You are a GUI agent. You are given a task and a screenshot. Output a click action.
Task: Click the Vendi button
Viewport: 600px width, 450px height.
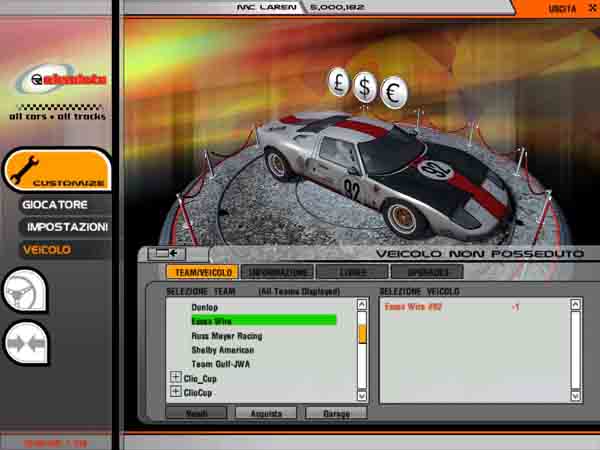click(197, 413)
